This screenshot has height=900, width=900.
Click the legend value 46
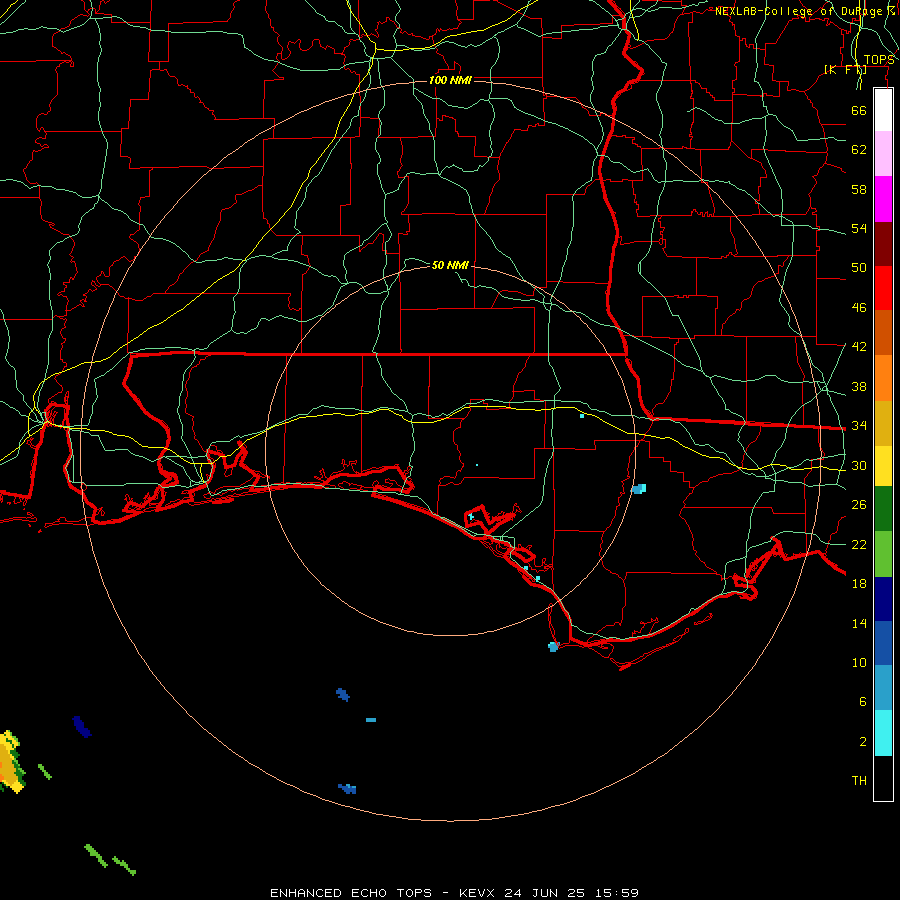859,308
